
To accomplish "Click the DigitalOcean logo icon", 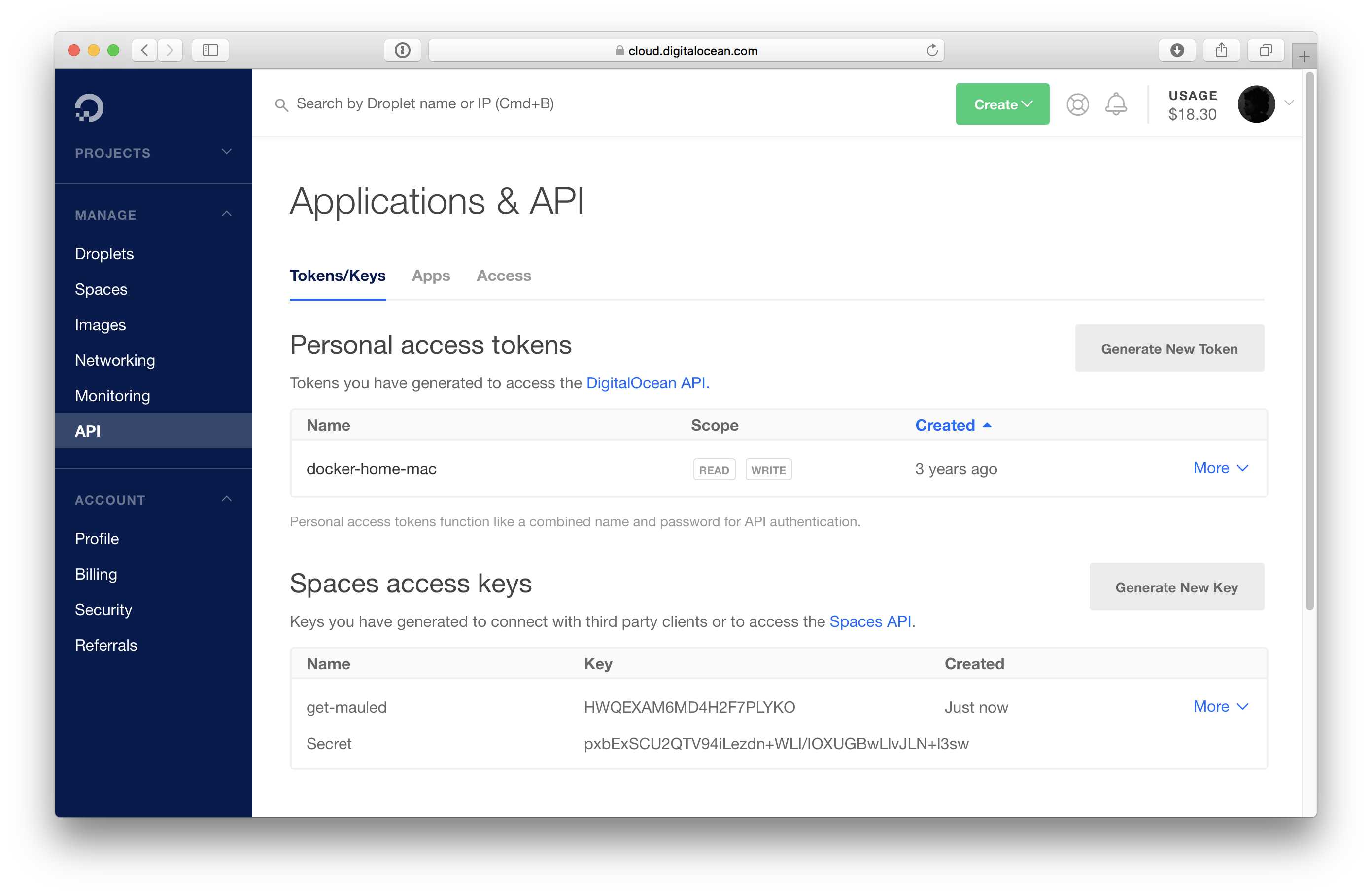I will point(89,108).
